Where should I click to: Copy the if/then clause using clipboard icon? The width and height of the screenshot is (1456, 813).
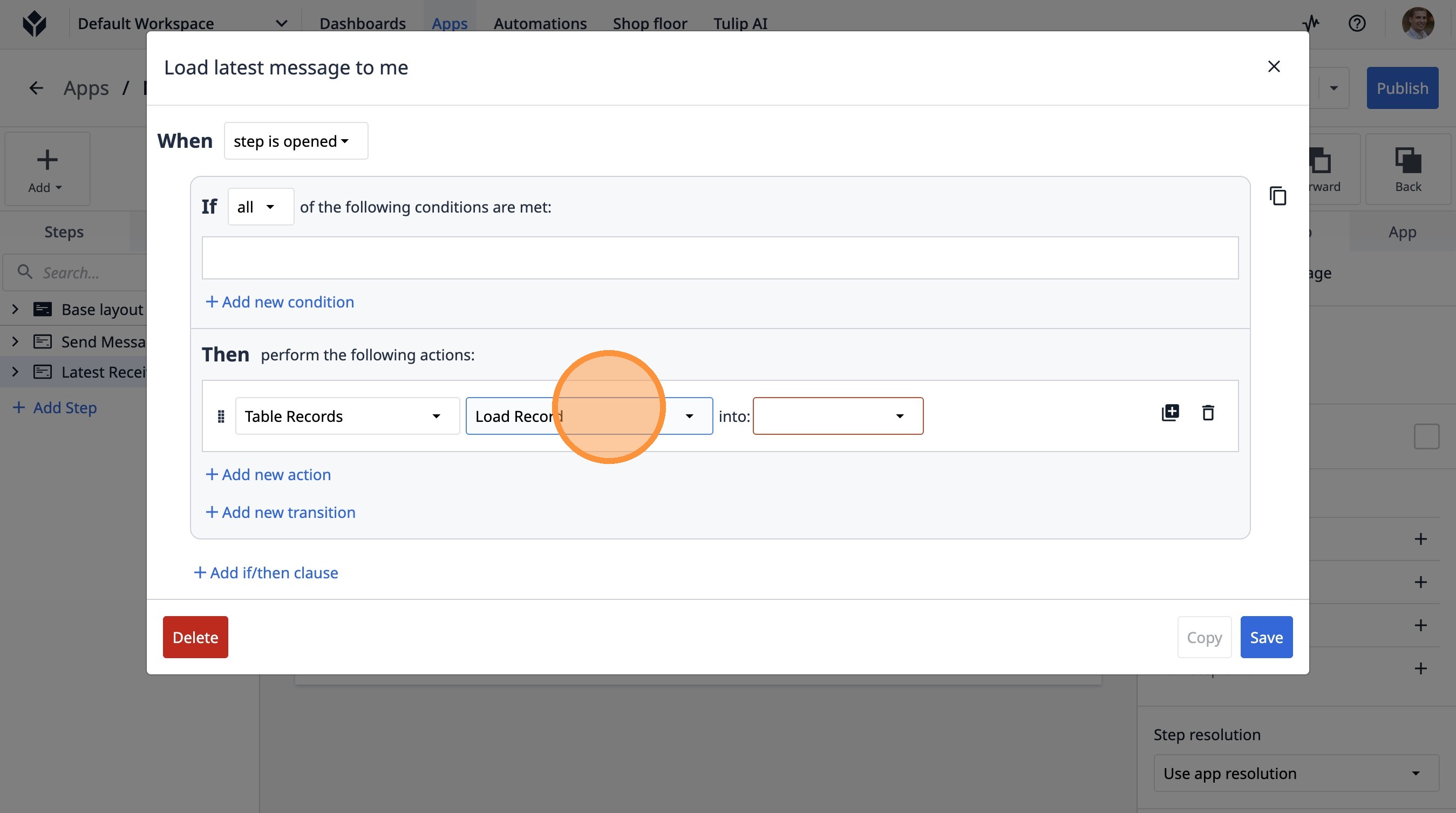pos(1278,196)
